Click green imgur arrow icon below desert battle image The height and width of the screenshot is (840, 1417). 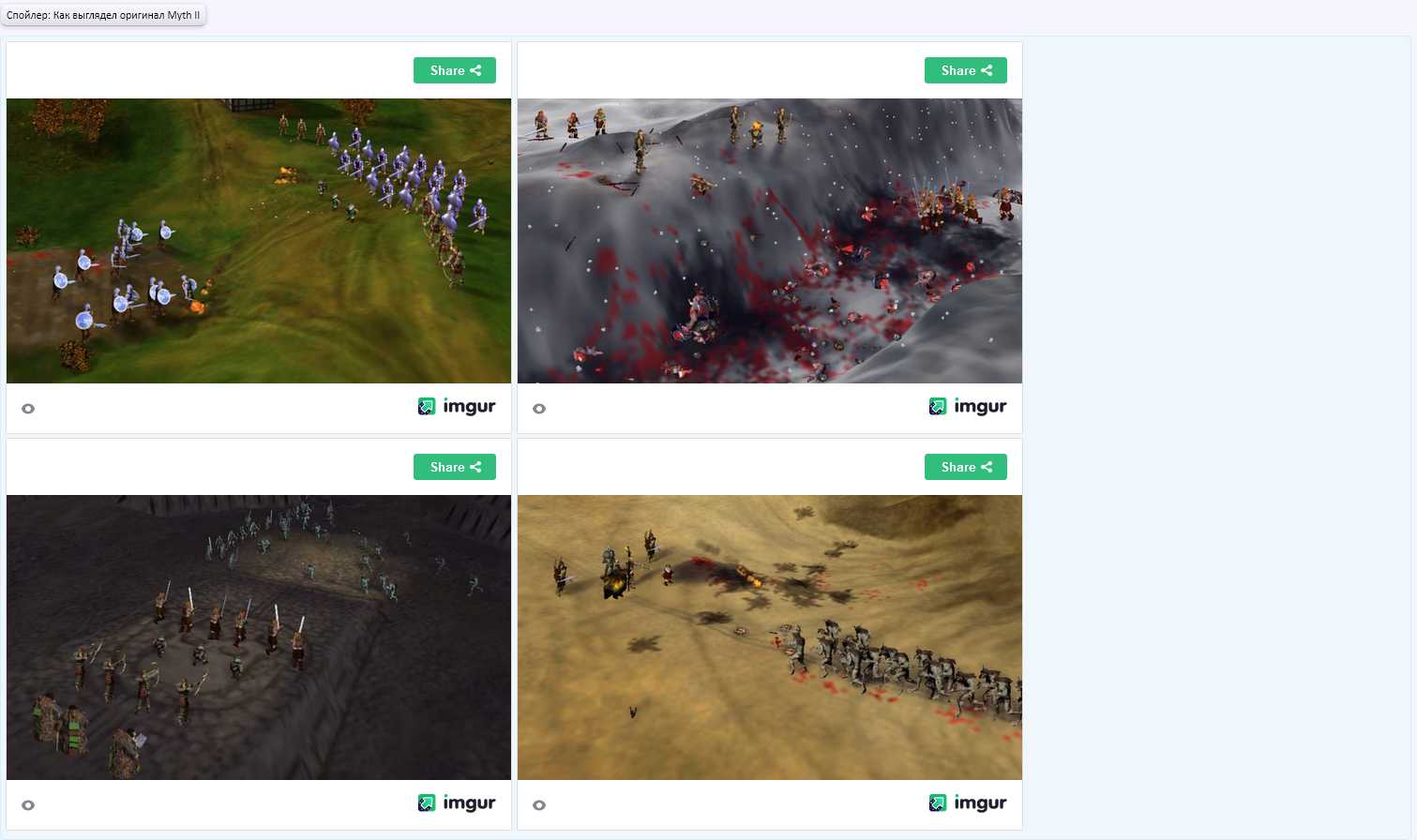[938, 802]
